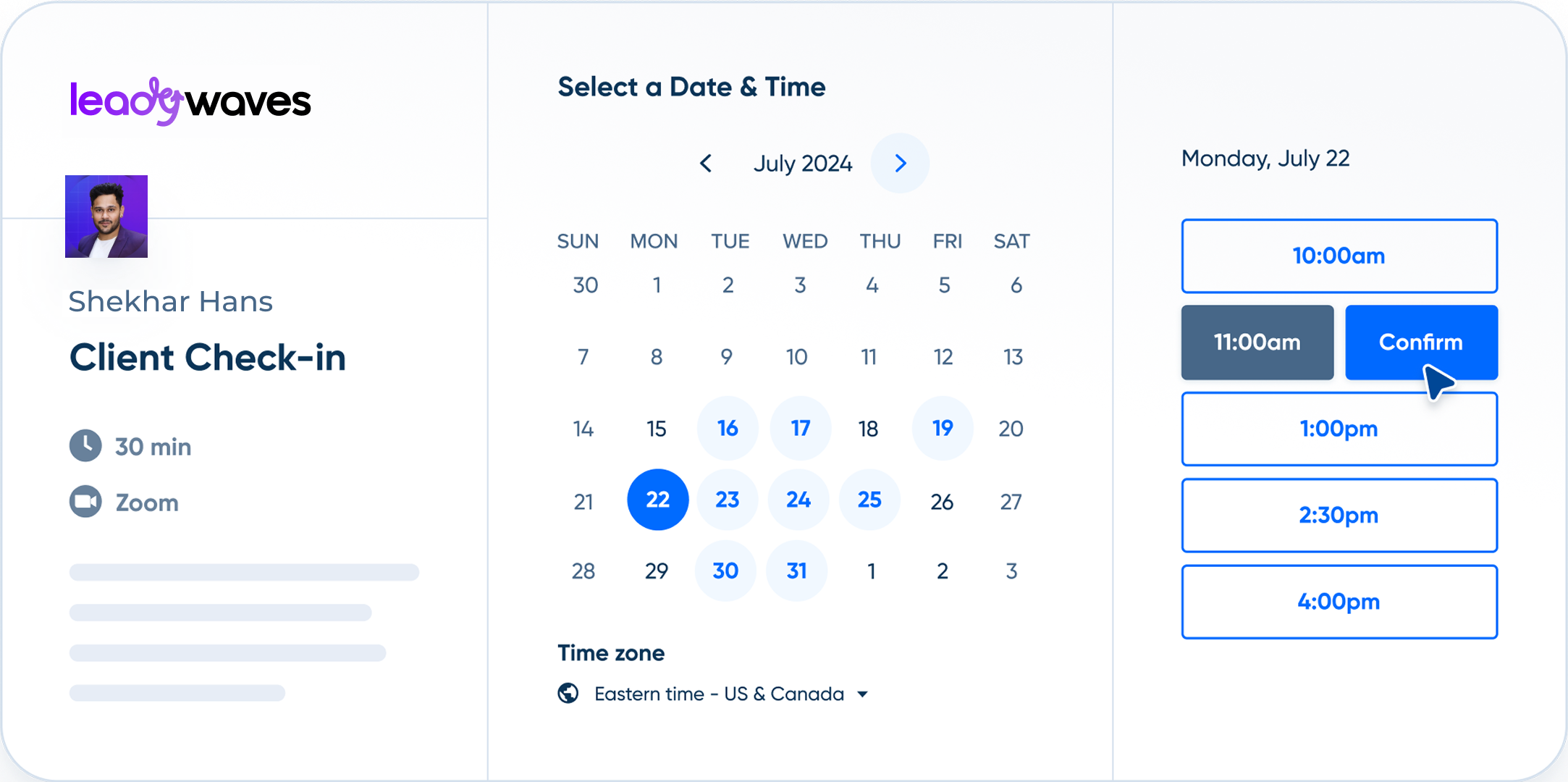
Task: Go to previous month arrow
Action: point(706,164)
